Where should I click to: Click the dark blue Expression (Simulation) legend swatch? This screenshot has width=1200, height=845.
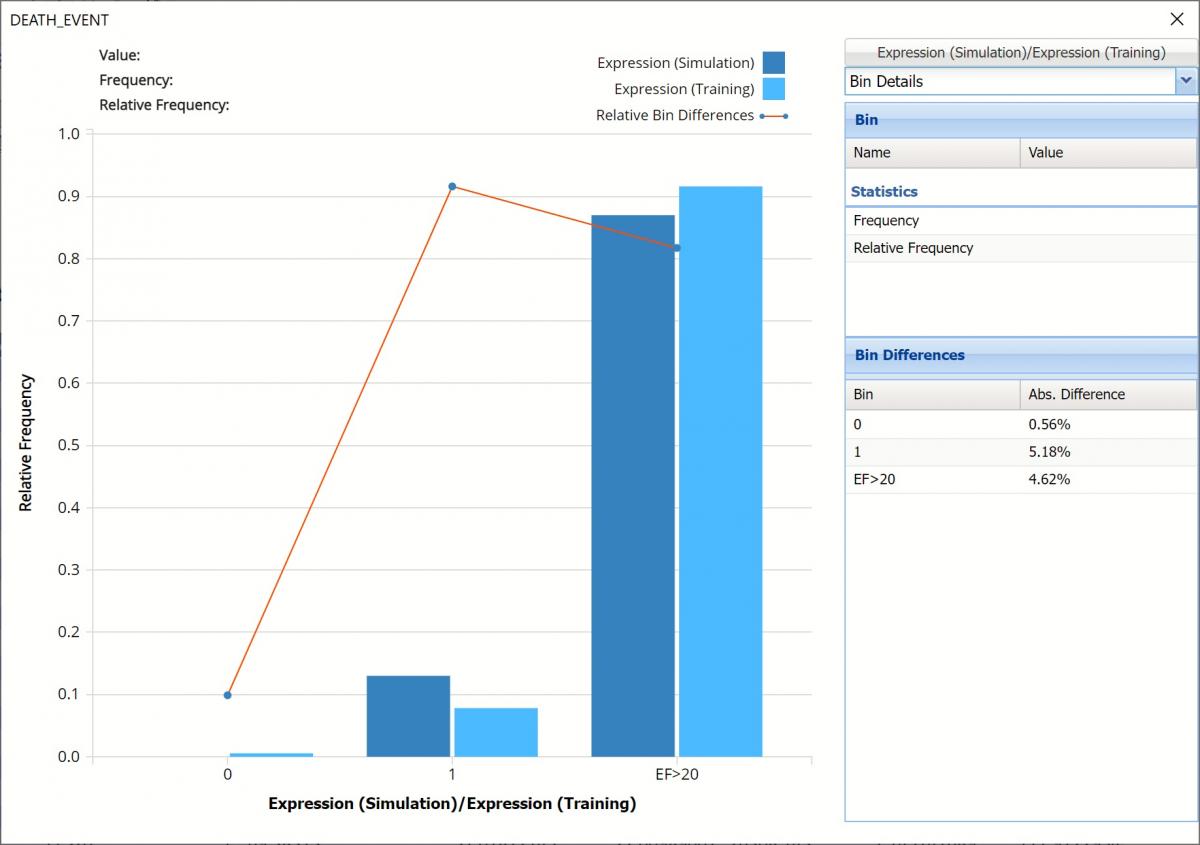point(773,63)
